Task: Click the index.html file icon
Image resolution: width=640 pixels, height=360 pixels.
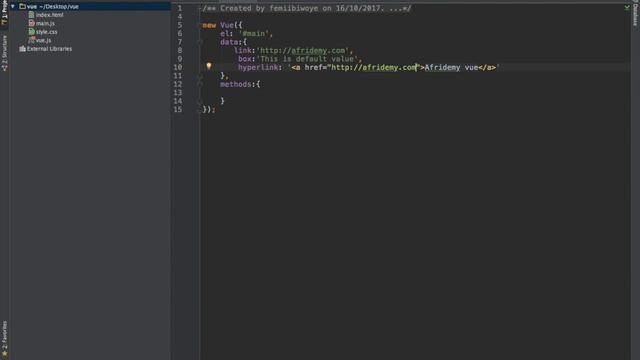Action: pyautogui.click(x=31, y=15)
